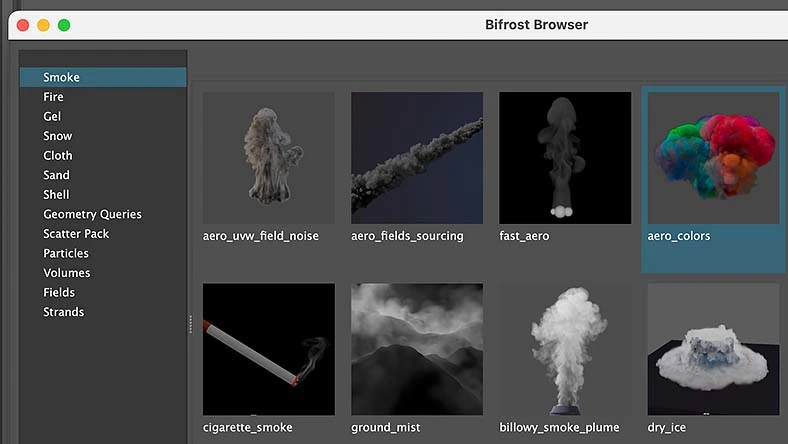Select the Fire category

pyautogui.click(x=103, y=97)
